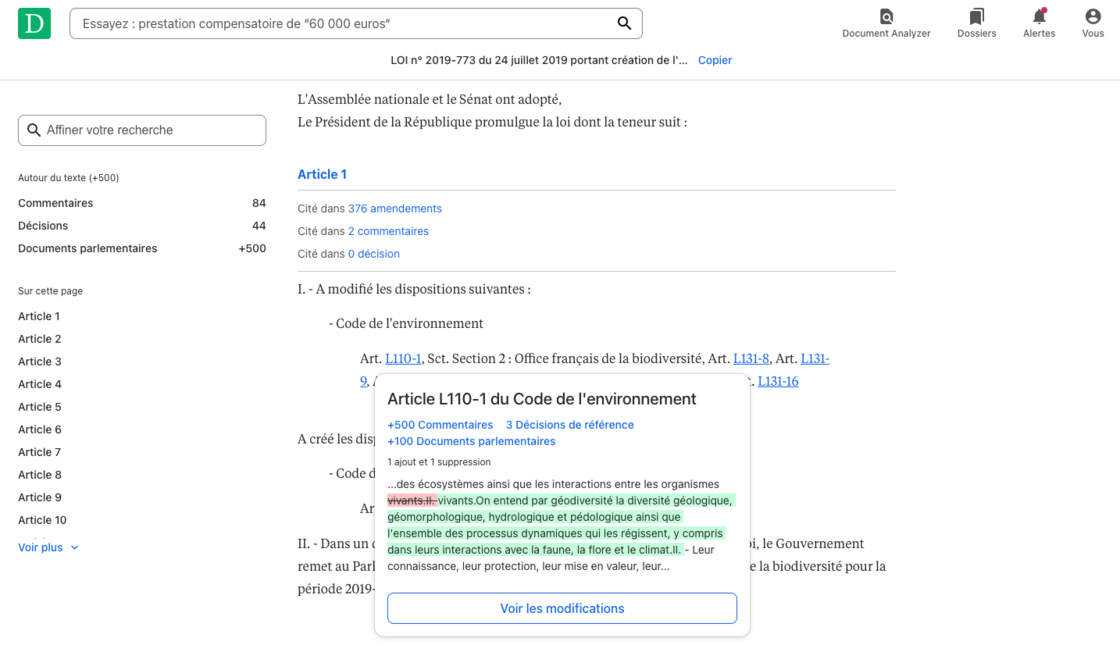Jump to Article 5 in sidebar

[39, 407]
